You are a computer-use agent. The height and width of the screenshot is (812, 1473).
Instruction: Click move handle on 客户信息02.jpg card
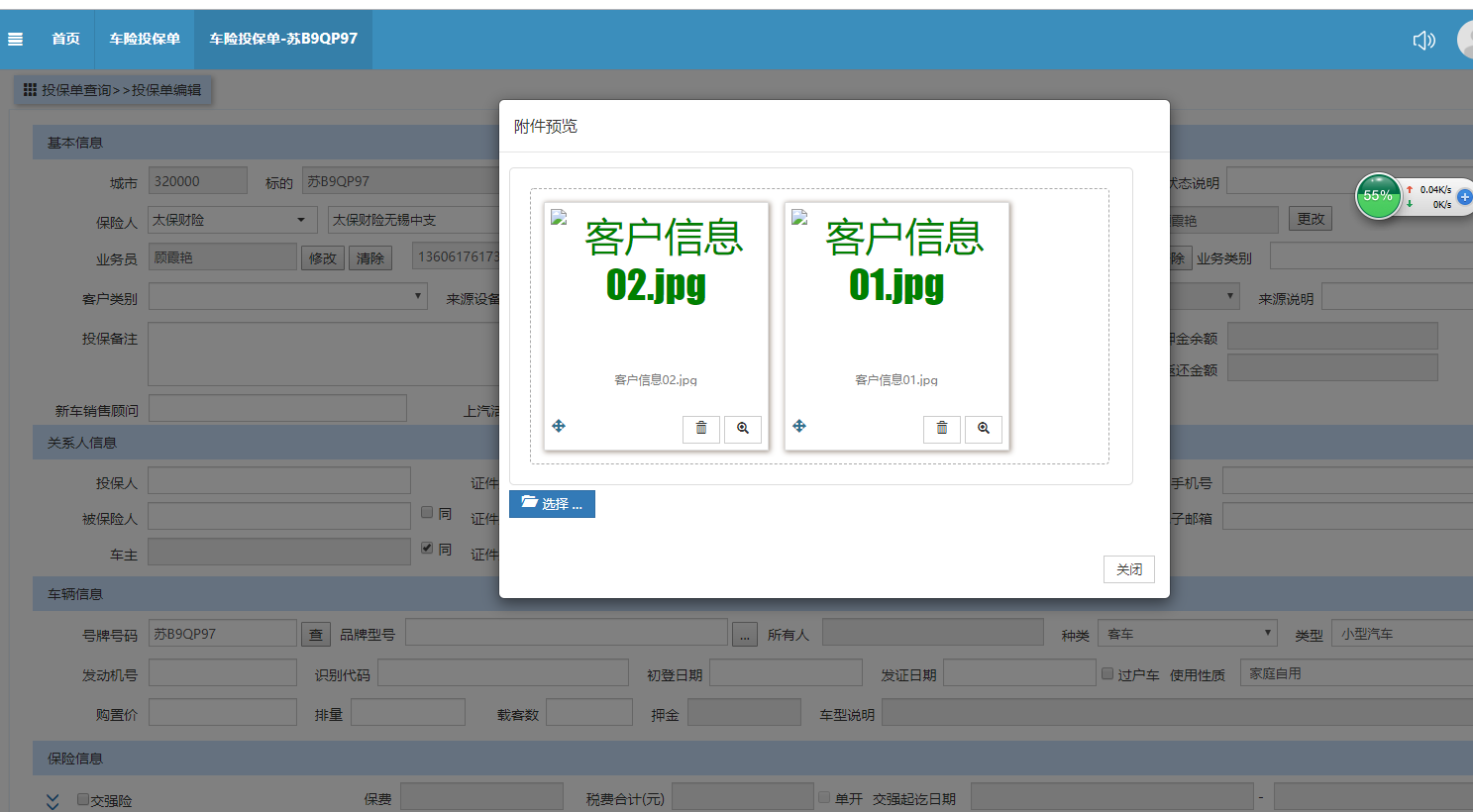click(x=559, y=426)
